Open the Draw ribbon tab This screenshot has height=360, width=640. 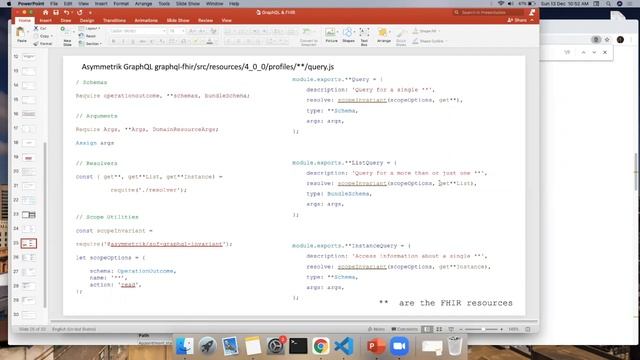pyautogui.click(x=66, y=20)
